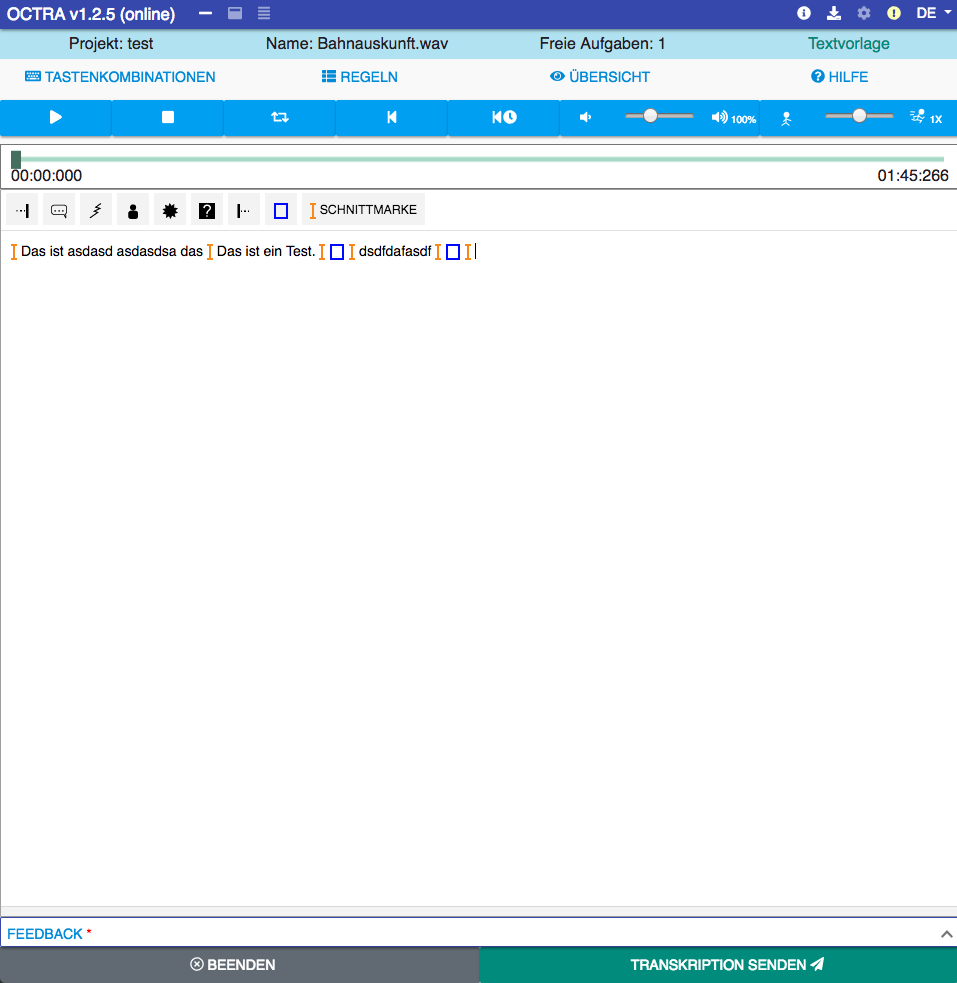The image size is (957, 983).
Task: Insert a speech bubble comment marker
Action: [x=57, y=209]
